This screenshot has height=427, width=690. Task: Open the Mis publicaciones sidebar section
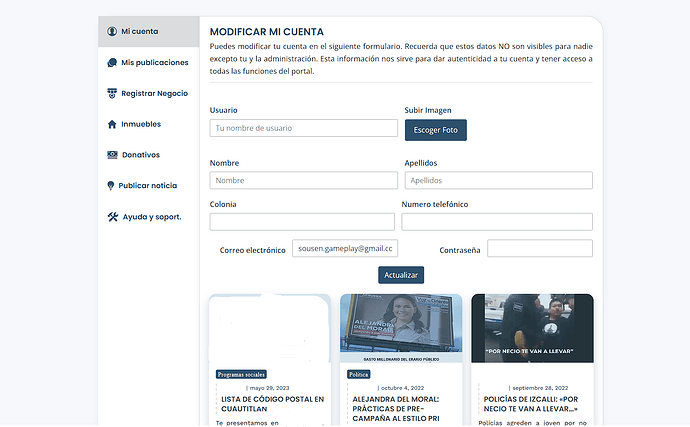click(x=154, y=63)
